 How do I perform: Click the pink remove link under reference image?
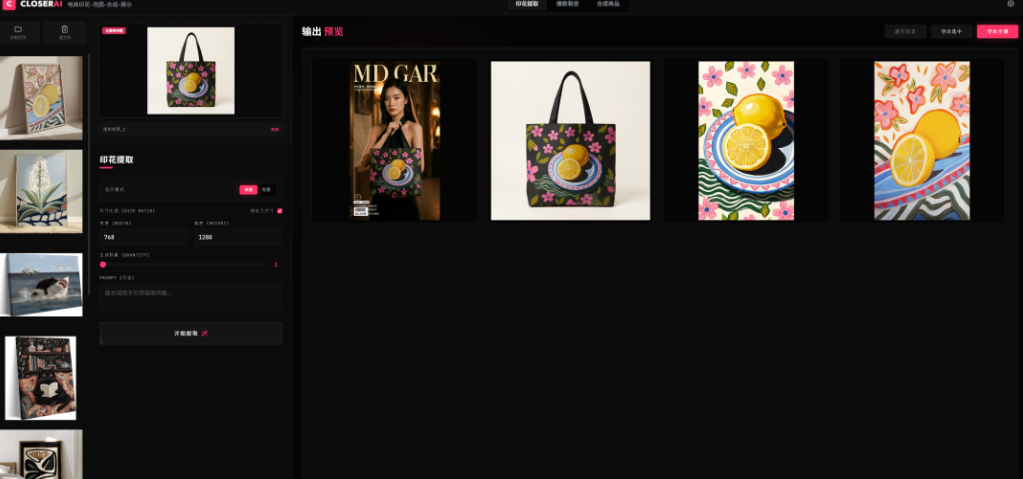pyautogui.click(x=275, y=129)
